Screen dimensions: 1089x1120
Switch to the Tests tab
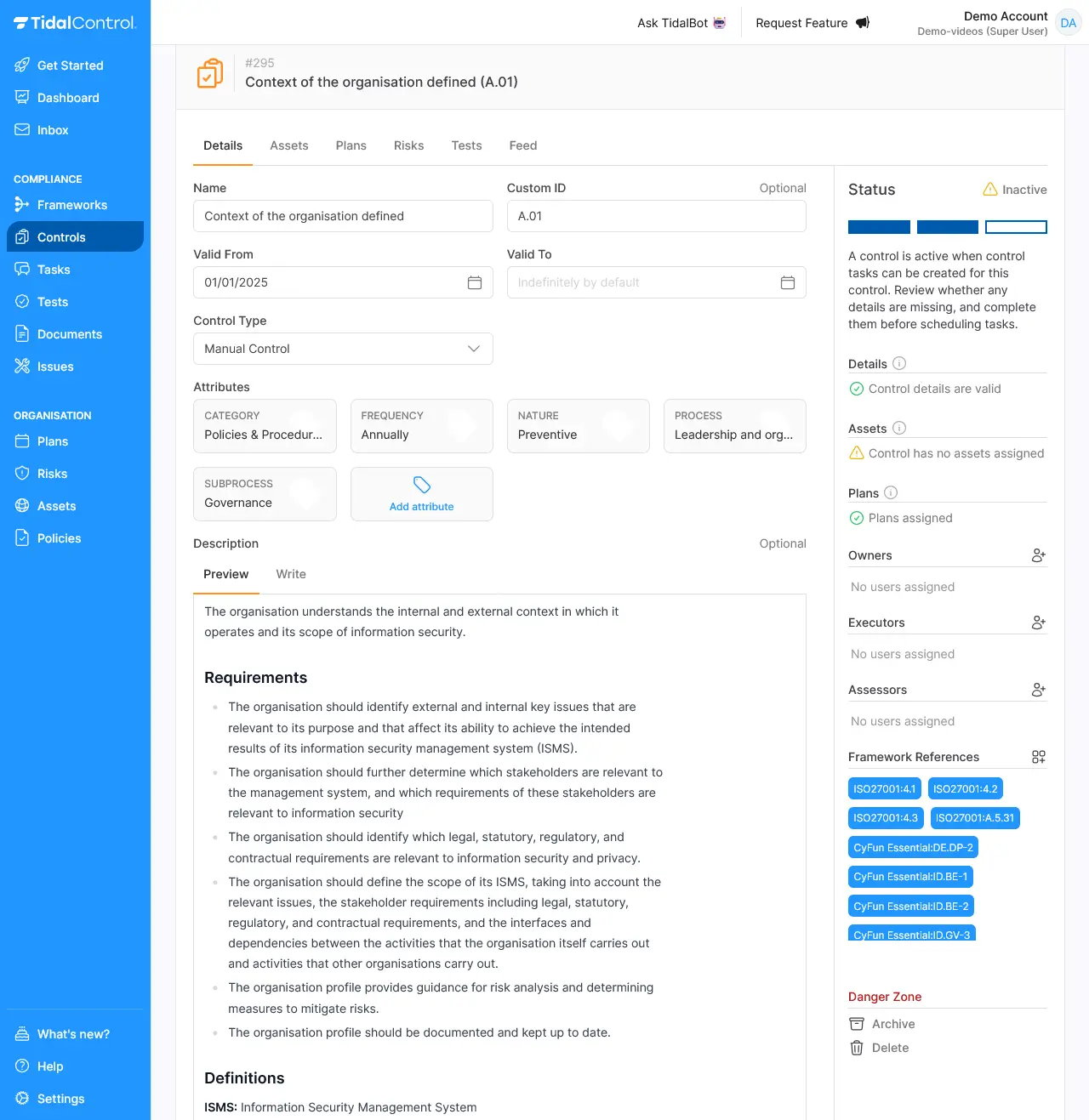tap(467, 145)
